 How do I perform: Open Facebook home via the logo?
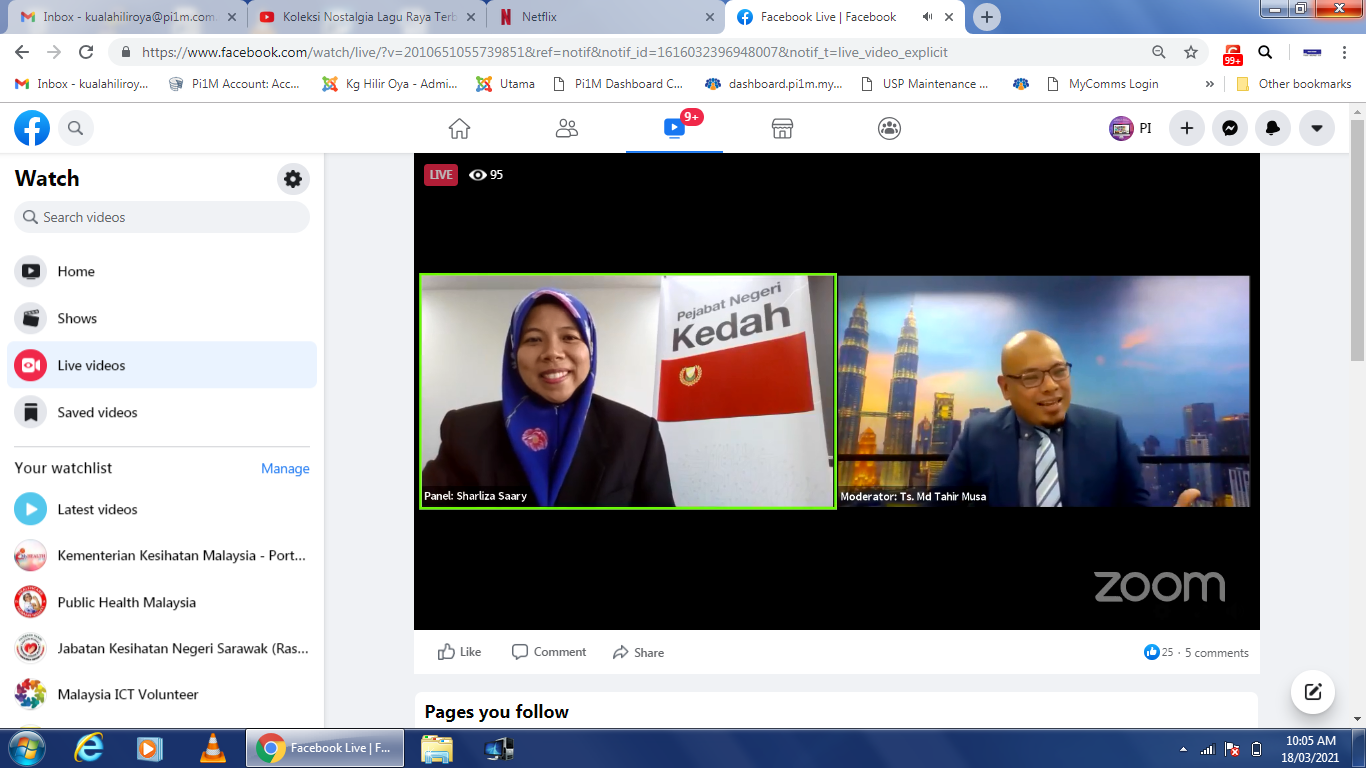[32, 128]
